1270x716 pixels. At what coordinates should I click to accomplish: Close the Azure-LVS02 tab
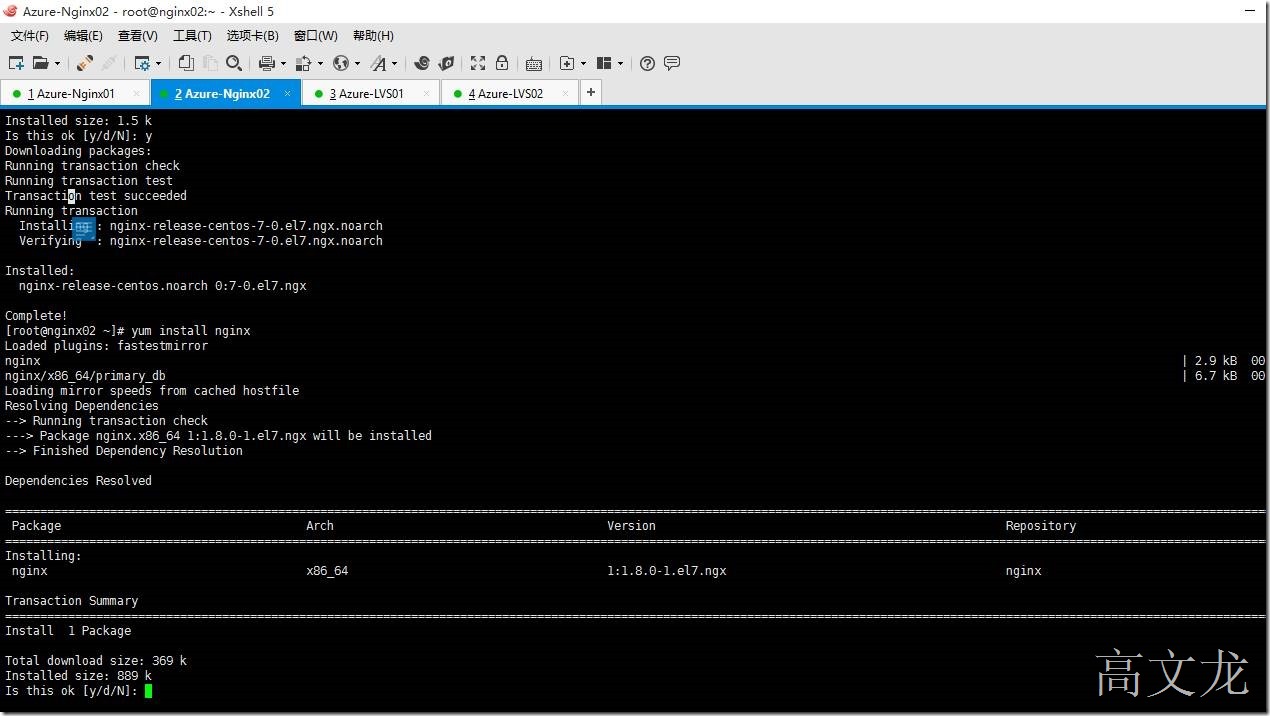565,94
